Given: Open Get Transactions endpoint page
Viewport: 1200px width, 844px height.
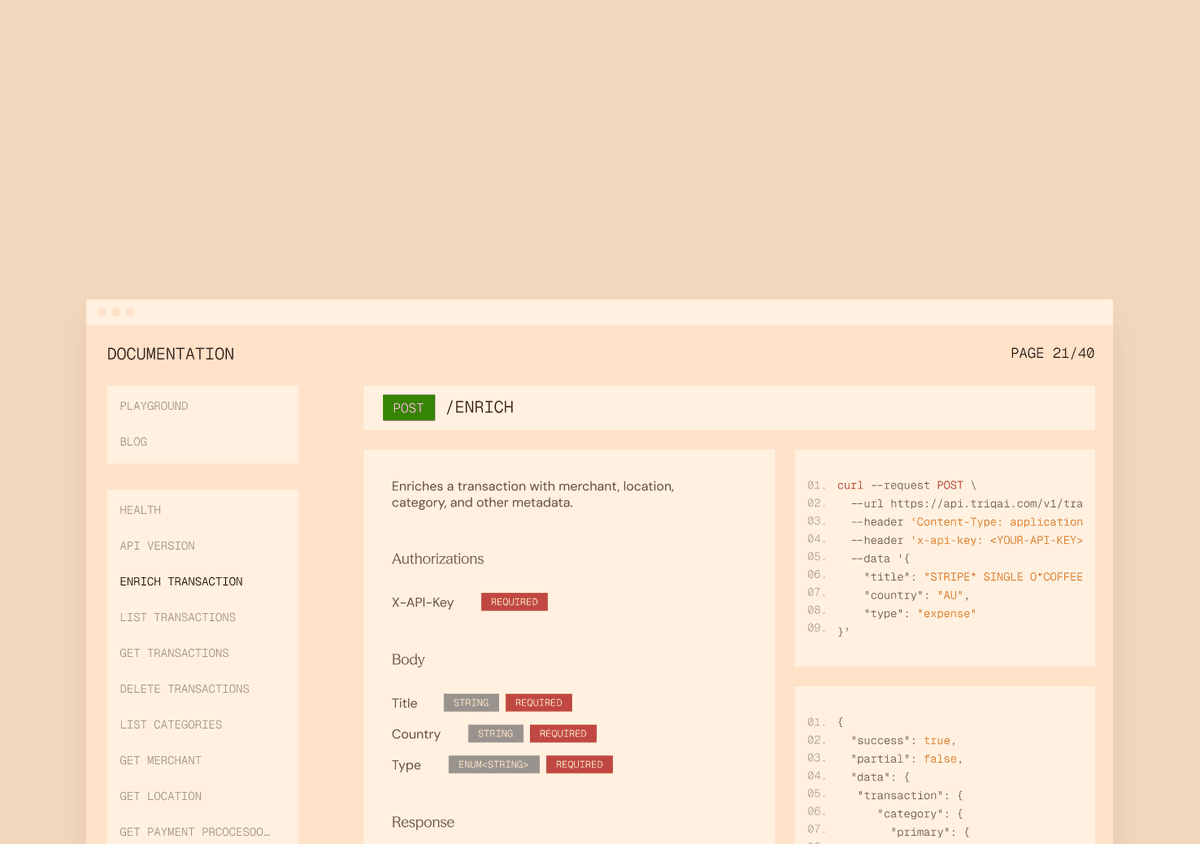Looking at the screenshot, I should coord(174,653).
